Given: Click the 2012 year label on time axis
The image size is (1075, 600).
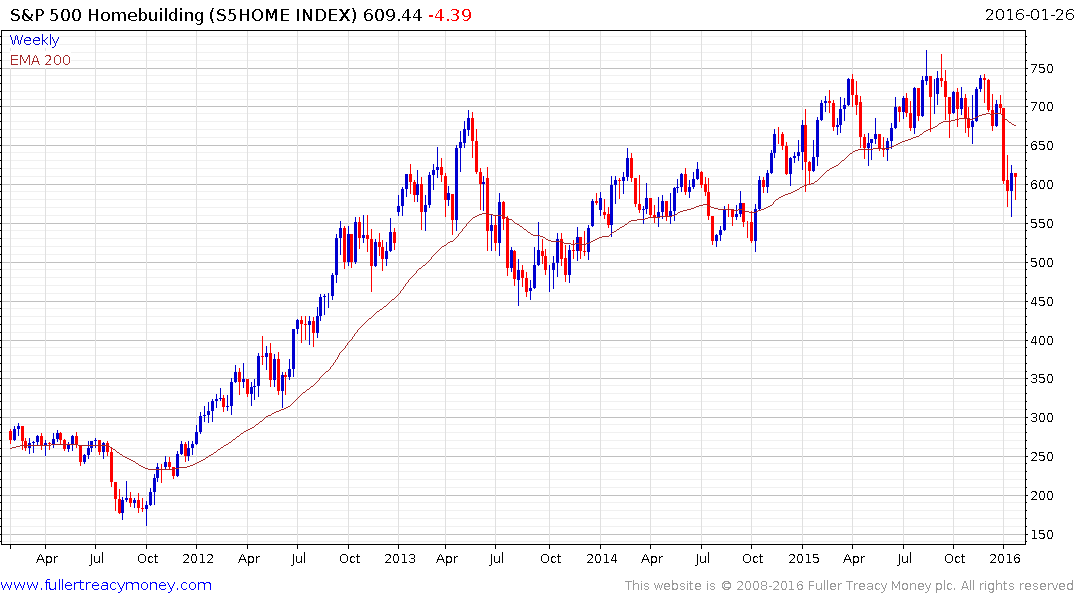Looking at the screenshot, I should (x=198, y=558).
